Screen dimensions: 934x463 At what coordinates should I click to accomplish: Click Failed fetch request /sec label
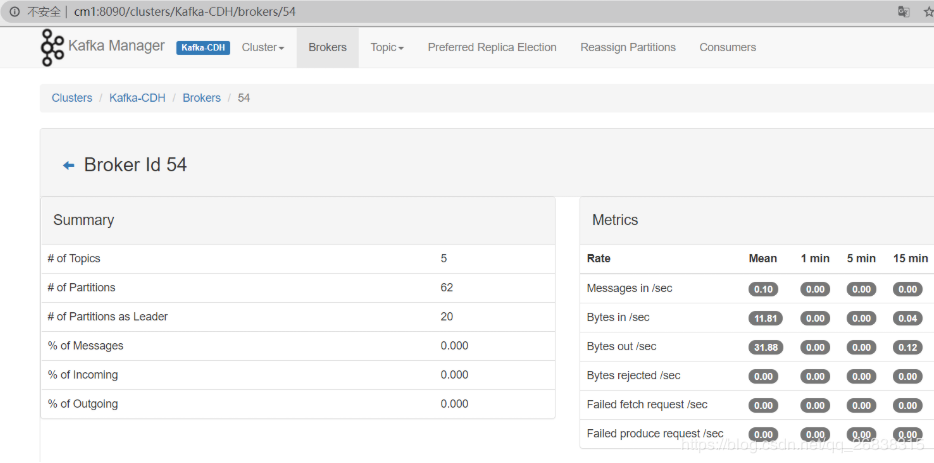coord(647,405)
